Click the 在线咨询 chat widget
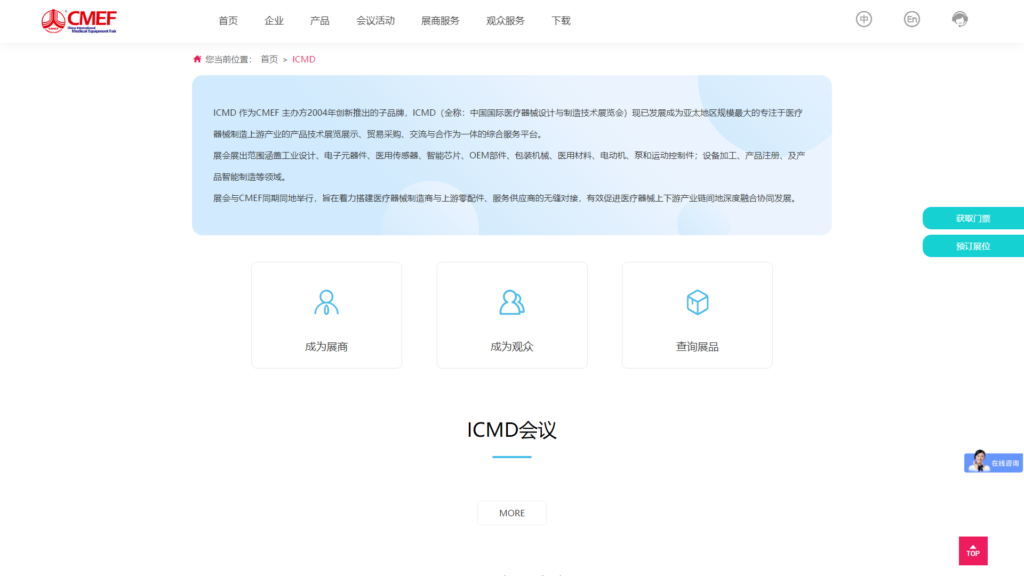 (993, 462)
